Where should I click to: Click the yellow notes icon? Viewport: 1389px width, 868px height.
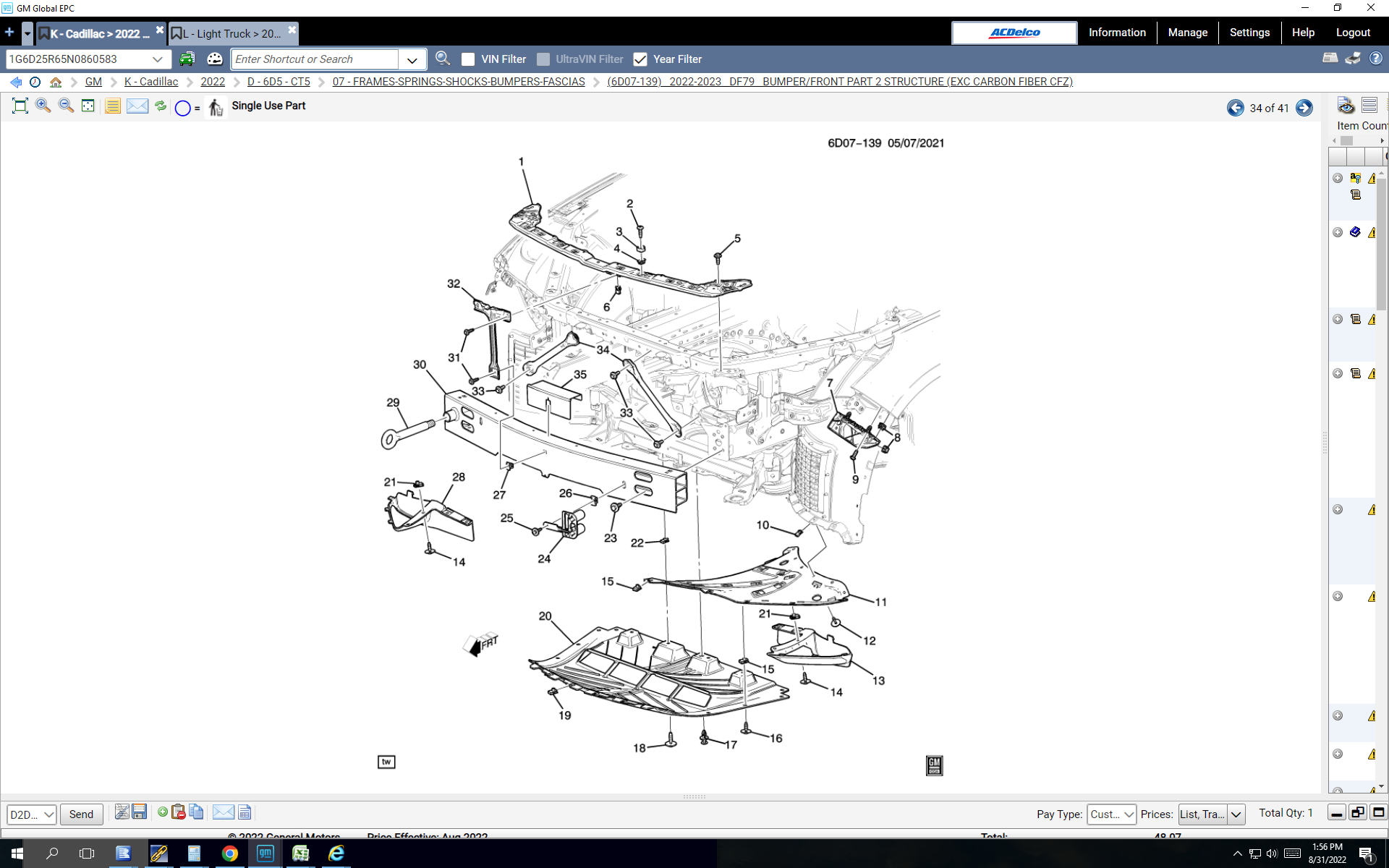pos(113,106)
